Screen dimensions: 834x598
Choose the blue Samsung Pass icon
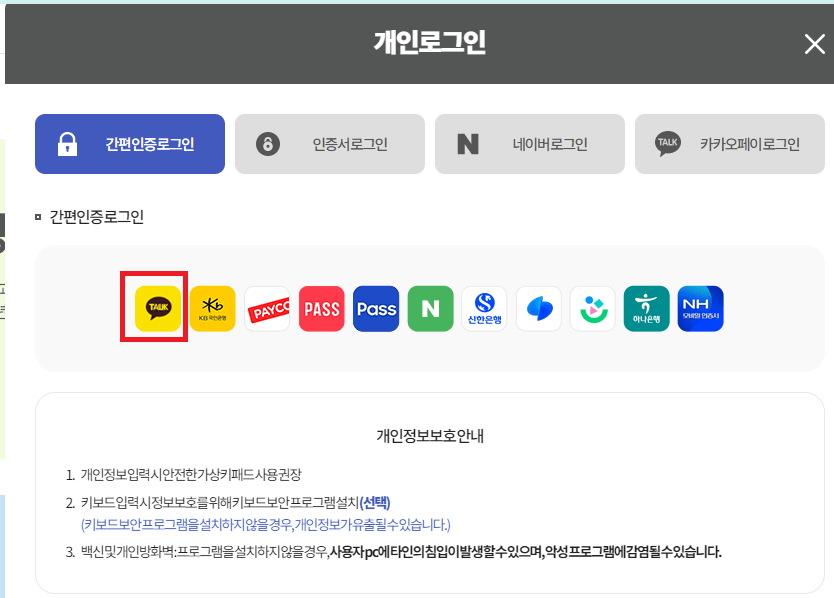(x=376, y=309)
